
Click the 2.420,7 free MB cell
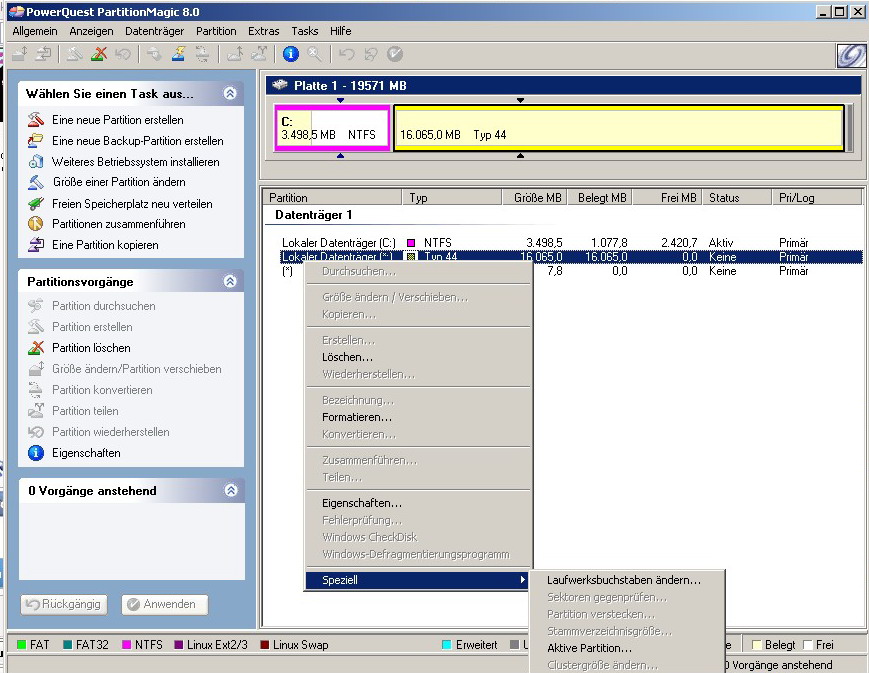pos(679,242)
